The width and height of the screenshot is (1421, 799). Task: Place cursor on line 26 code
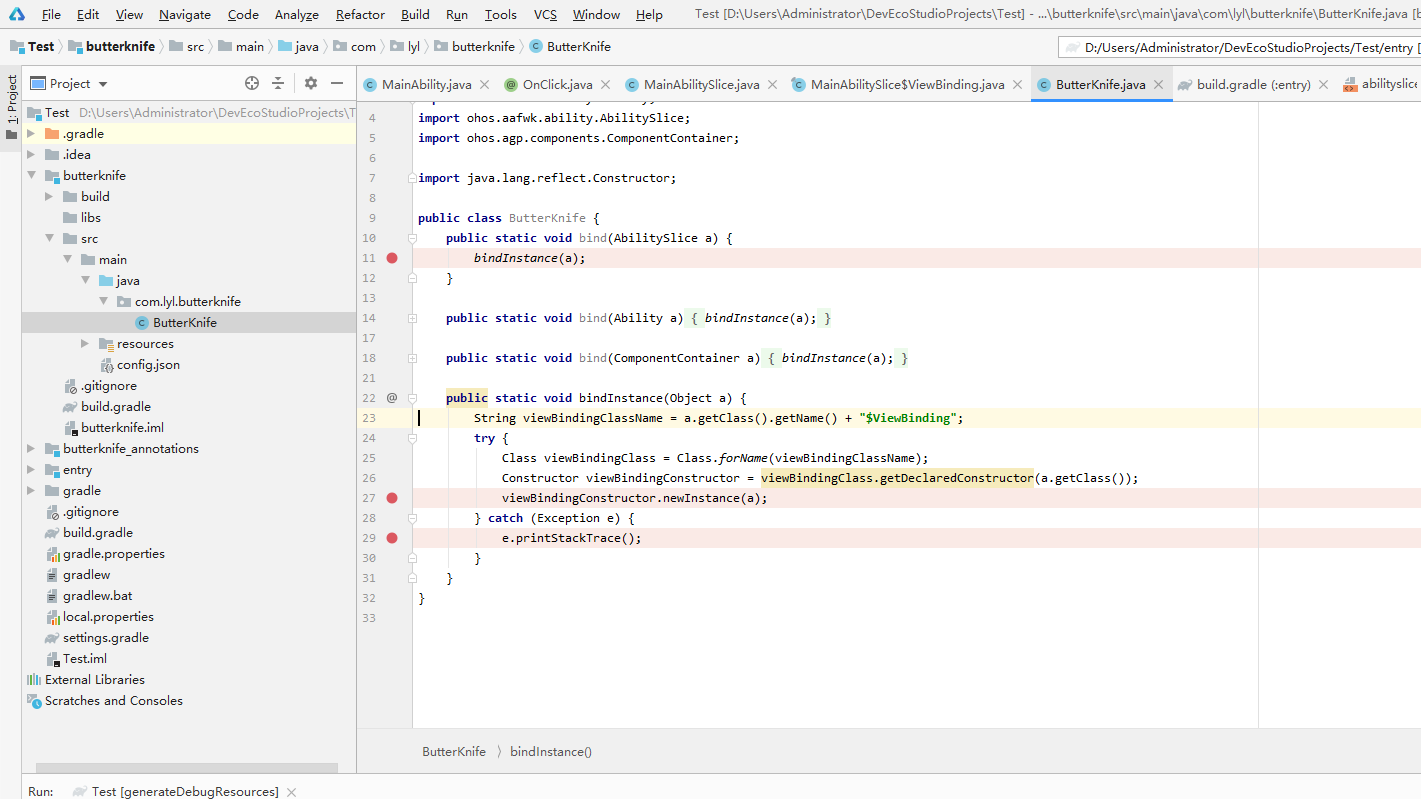click(820, 478)
